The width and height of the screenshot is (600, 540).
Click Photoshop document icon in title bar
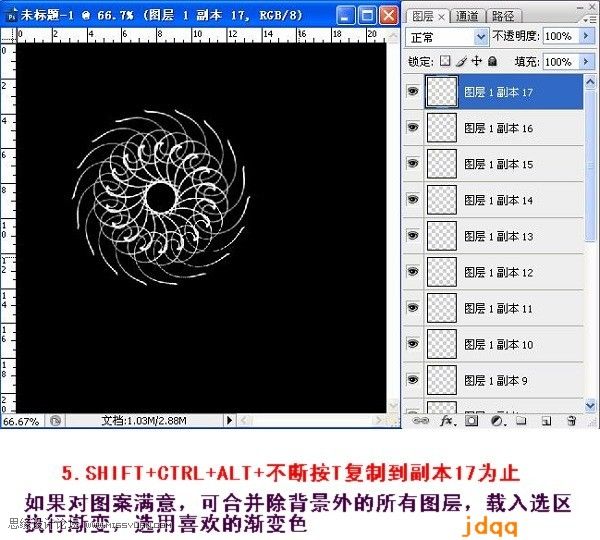click(11, 16)
